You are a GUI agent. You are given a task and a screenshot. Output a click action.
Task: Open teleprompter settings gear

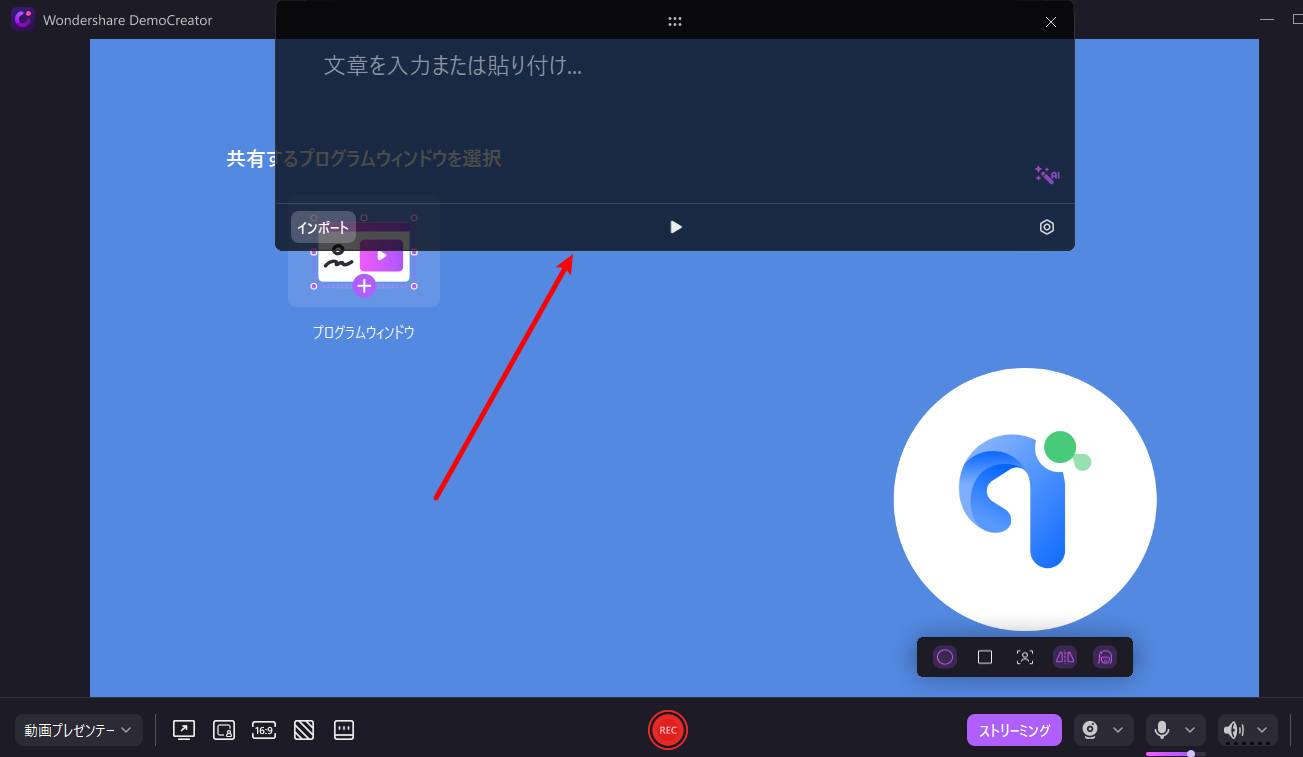1047,227
